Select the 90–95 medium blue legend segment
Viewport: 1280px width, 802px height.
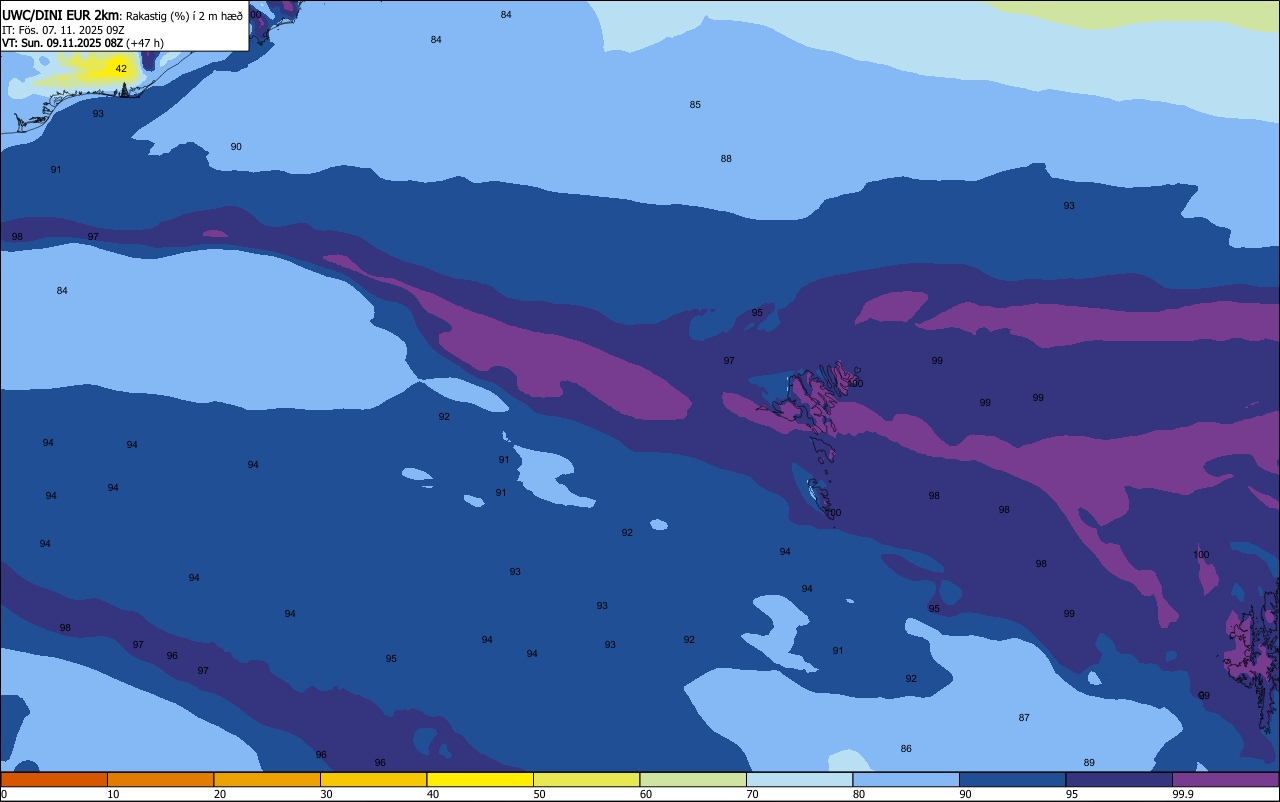(1012, 779)
